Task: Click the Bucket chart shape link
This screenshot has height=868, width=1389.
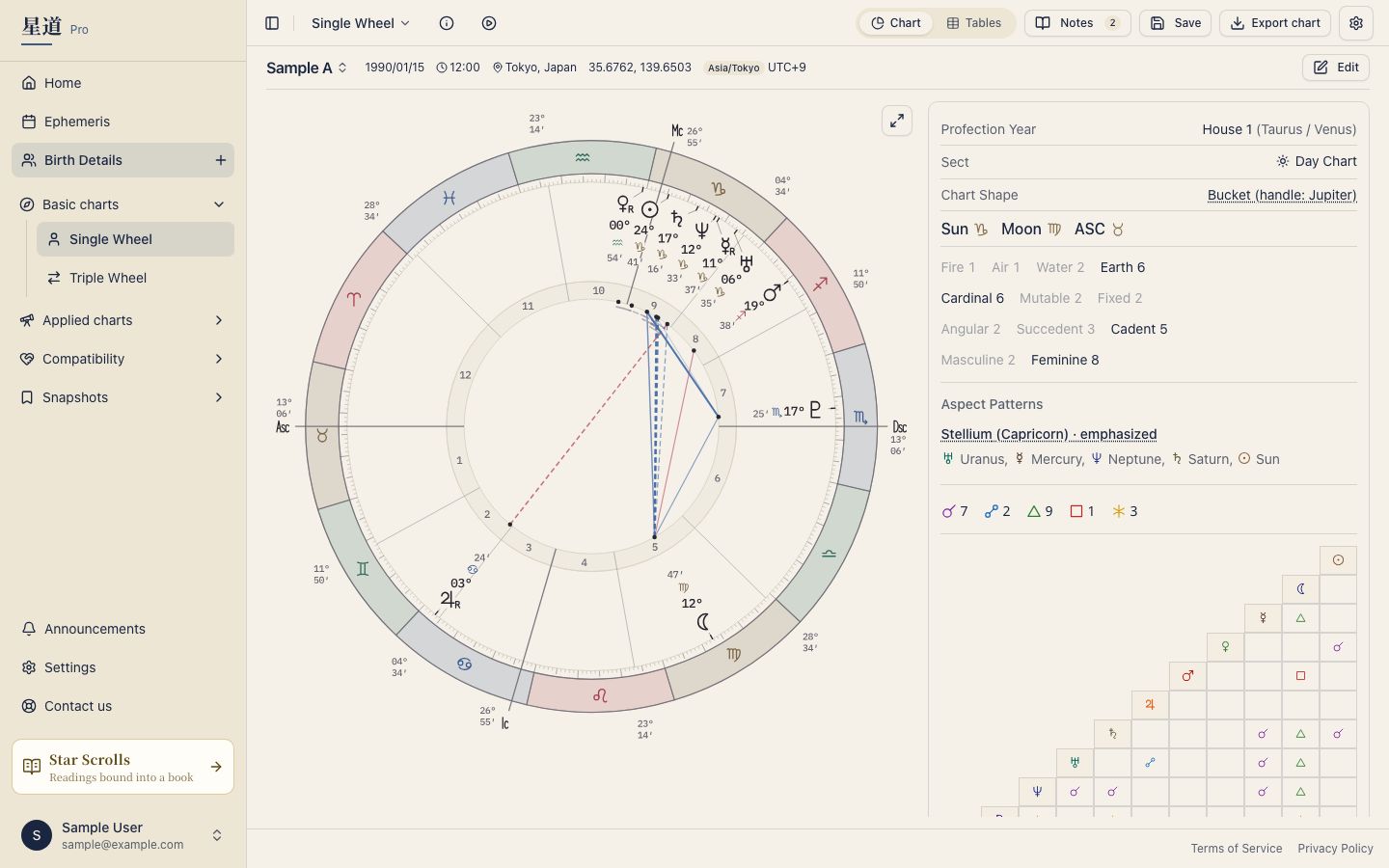Action: (x=1282, y=195)
